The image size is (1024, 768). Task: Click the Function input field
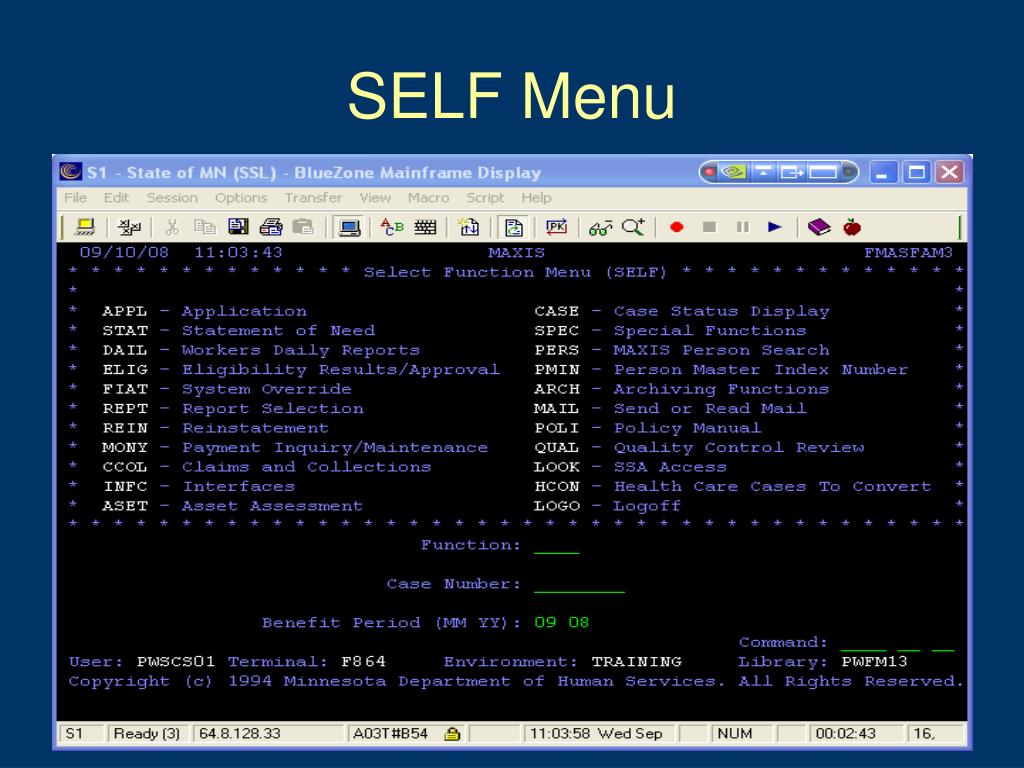pos(556,545)
